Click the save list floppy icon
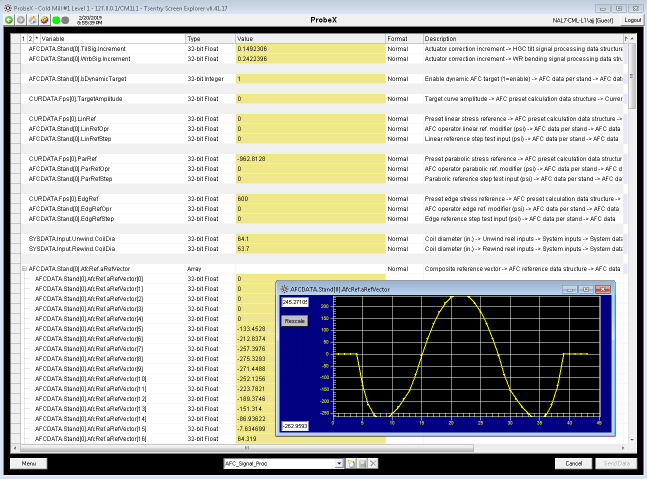This screenshot has width=647, height=479. [x=362, y=464]
